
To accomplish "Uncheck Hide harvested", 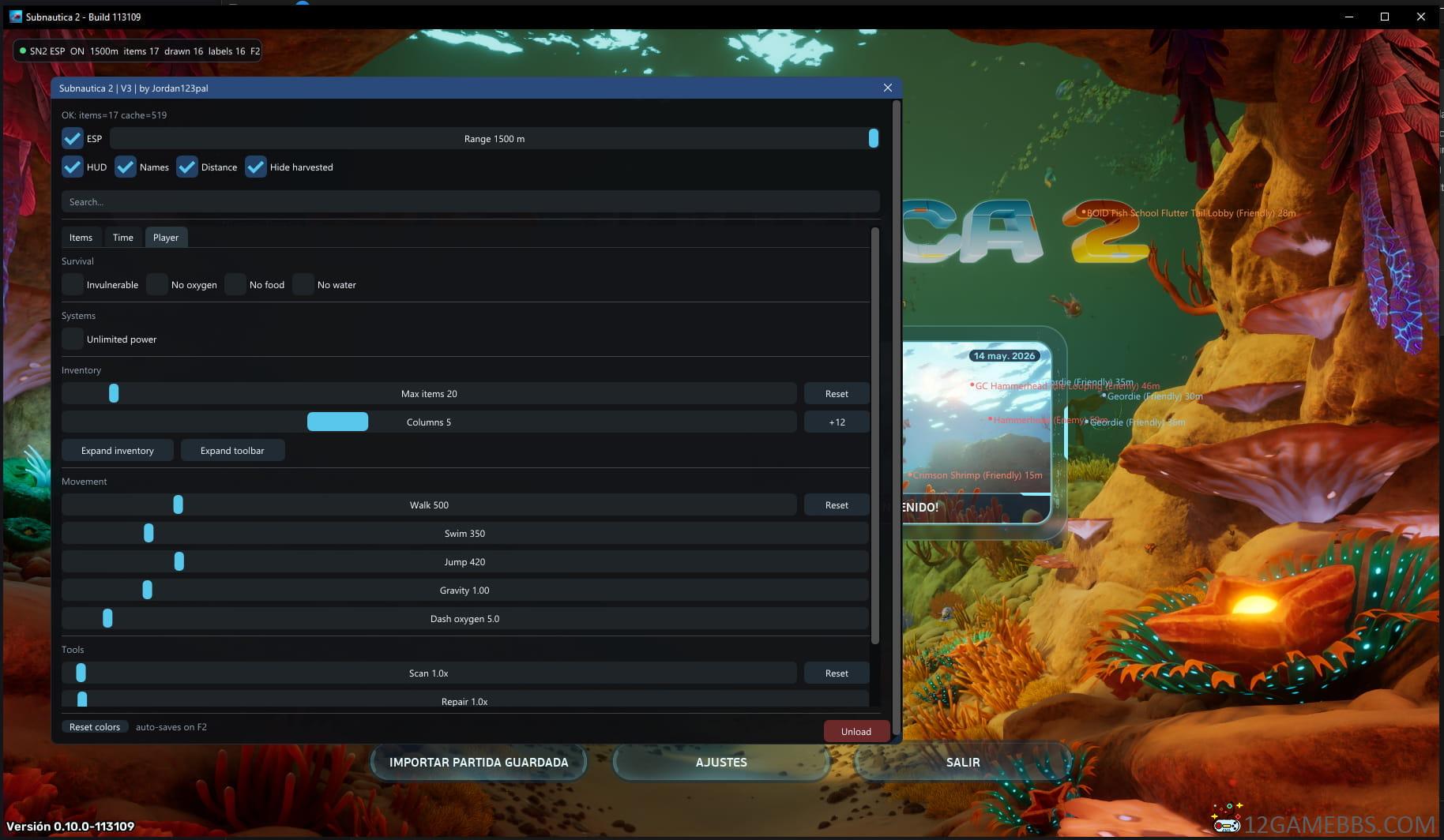I will coord(256,167).
